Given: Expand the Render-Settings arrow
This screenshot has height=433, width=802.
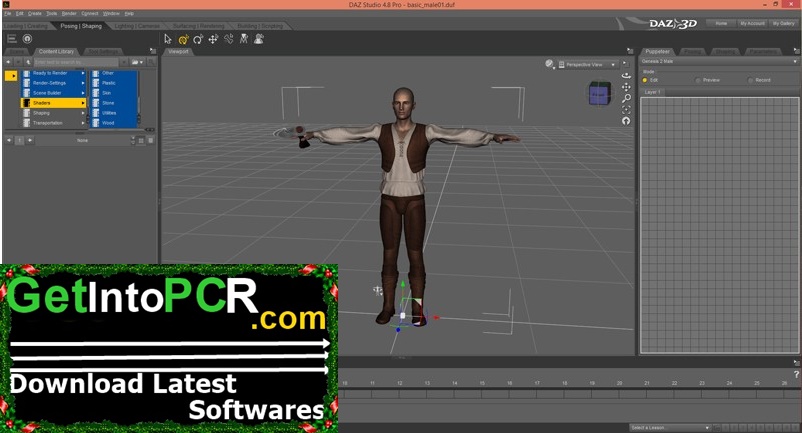Looking at the screenshot, I should pos(83,83).
